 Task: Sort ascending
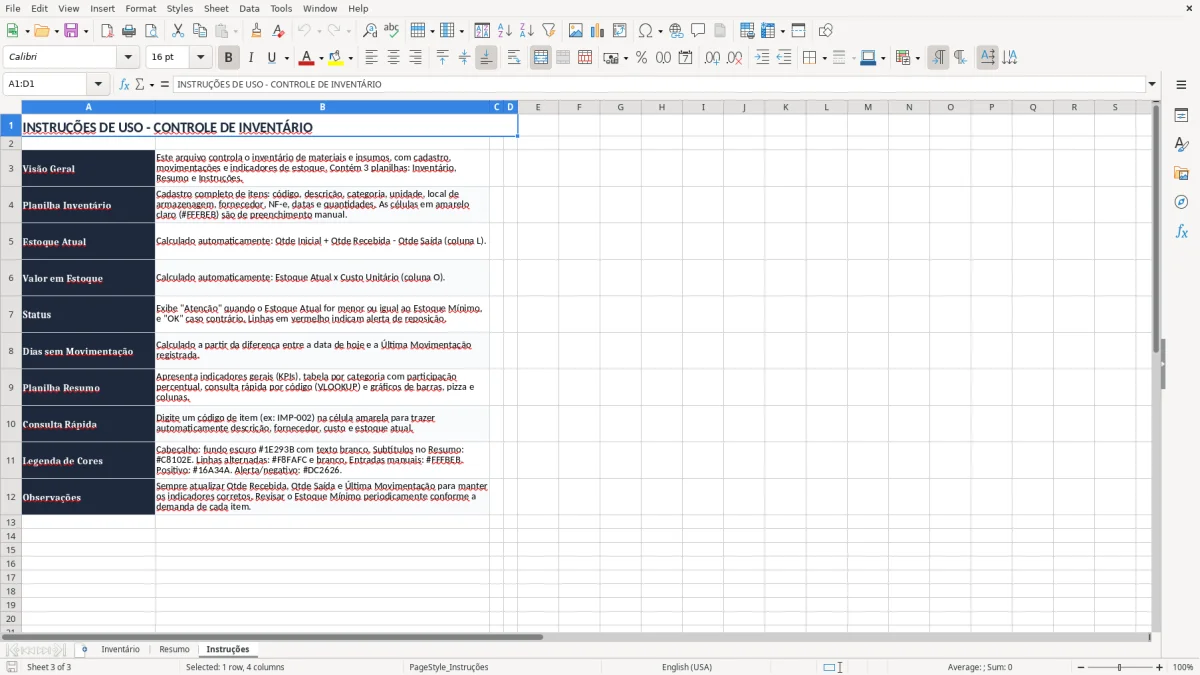click(505, 31)
